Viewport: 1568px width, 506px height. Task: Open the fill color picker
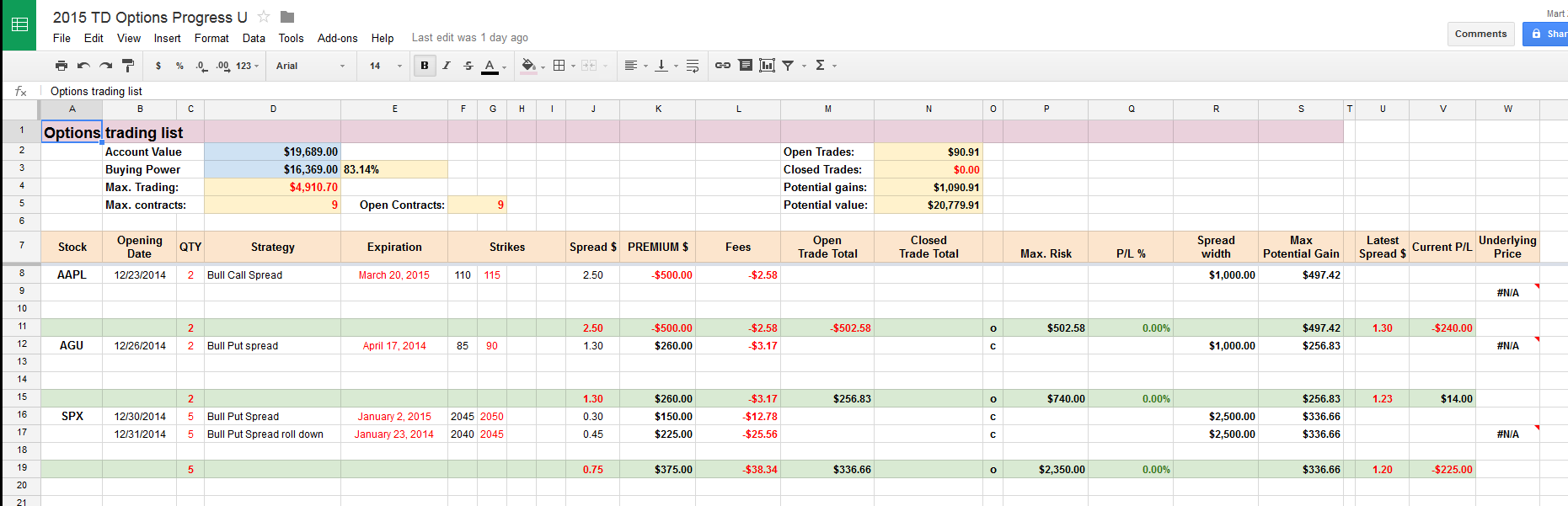click(528, 66)
